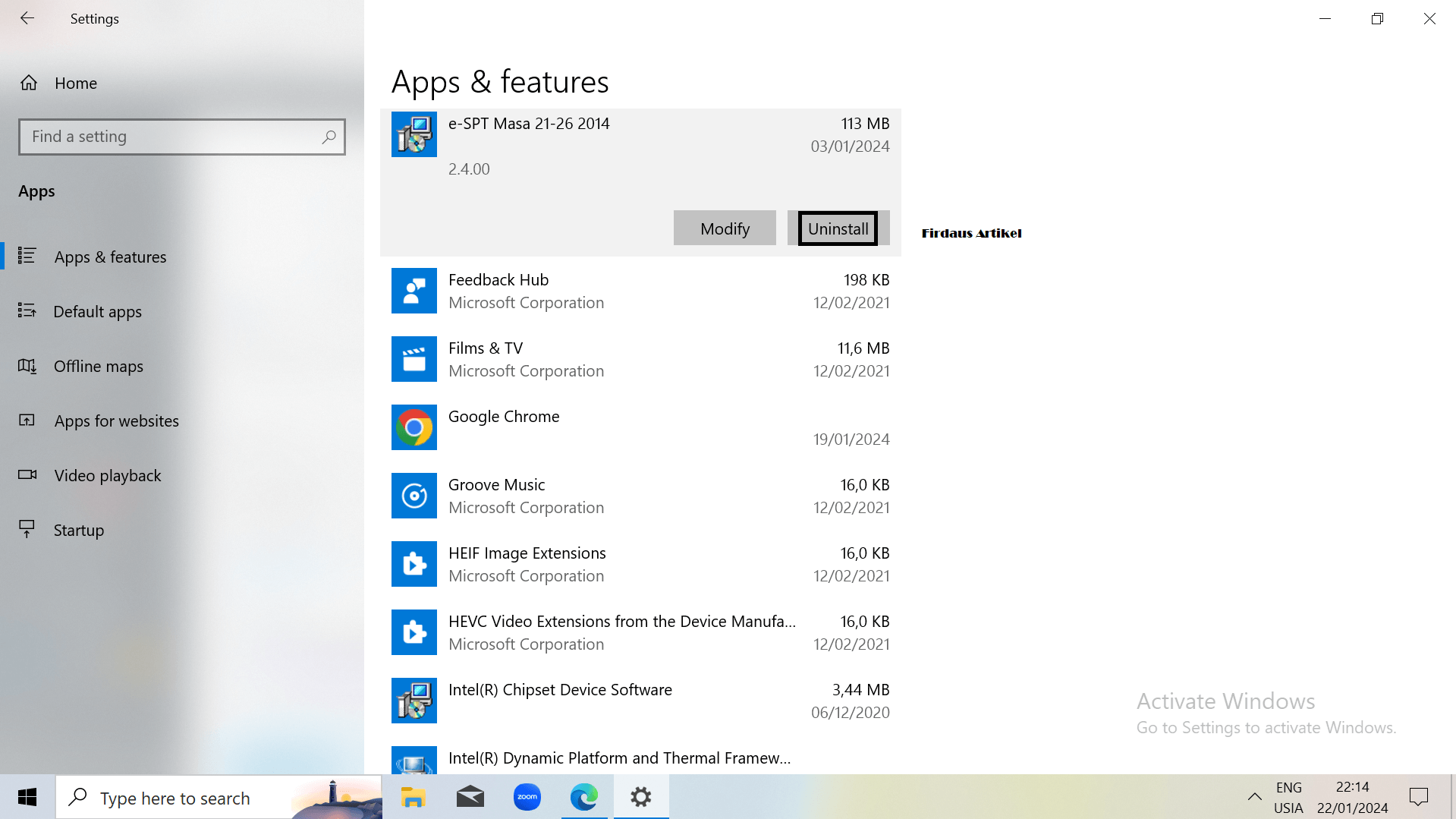Open the Home settings page

182,83
